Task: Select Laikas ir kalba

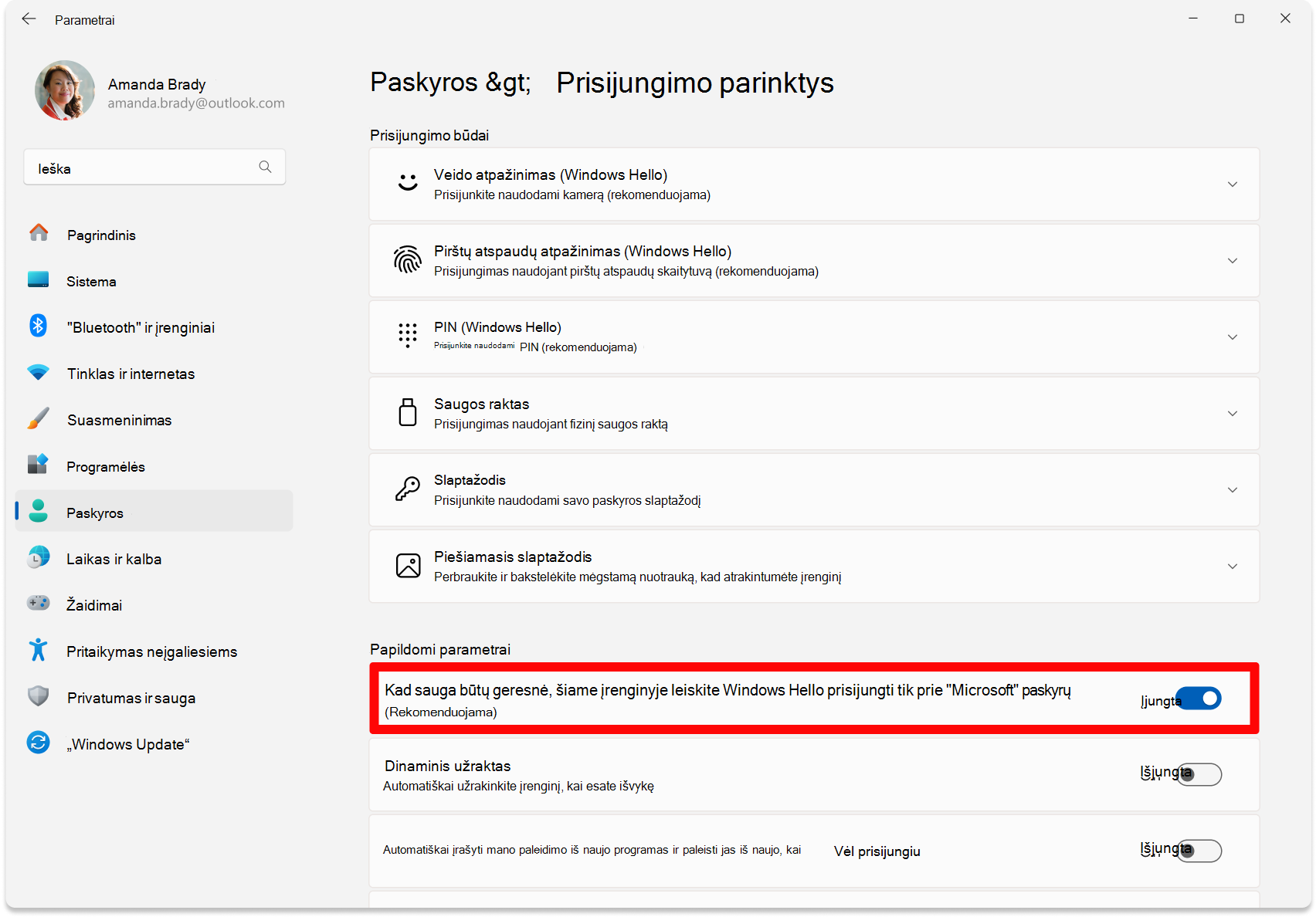Action: point(154,559)
